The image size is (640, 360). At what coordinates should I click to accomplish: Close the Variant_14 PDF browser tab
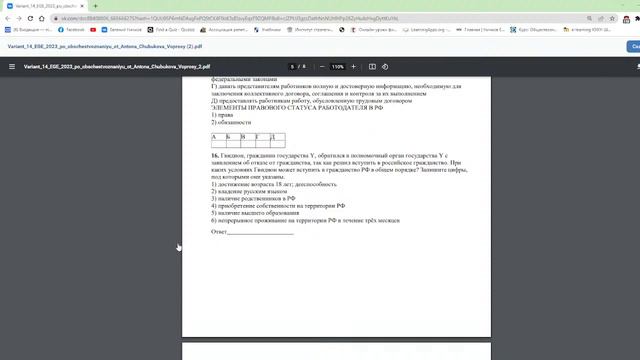click(82, 6)
